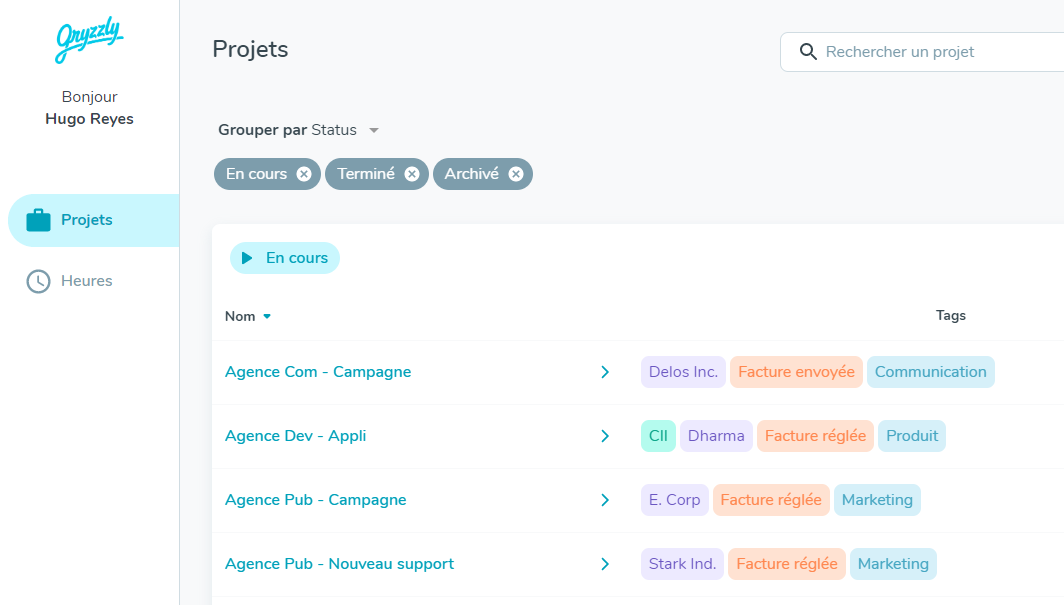
Task: Click the Communication tag
Action: pyautogui.click(x=931, y=372)
